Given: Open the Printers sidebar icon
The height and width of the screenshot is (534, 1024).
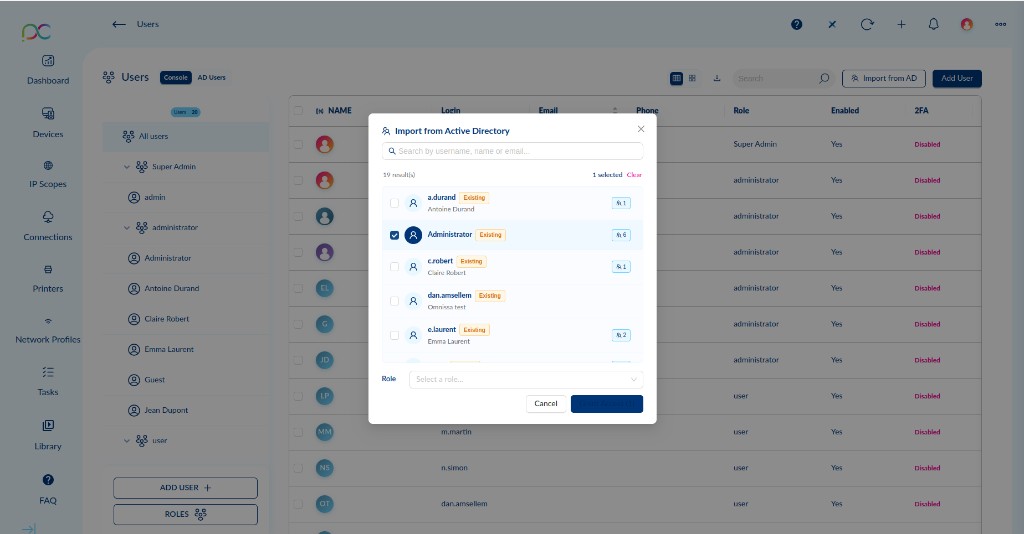Looking at the screenshot, I should (x=48, y=270).
